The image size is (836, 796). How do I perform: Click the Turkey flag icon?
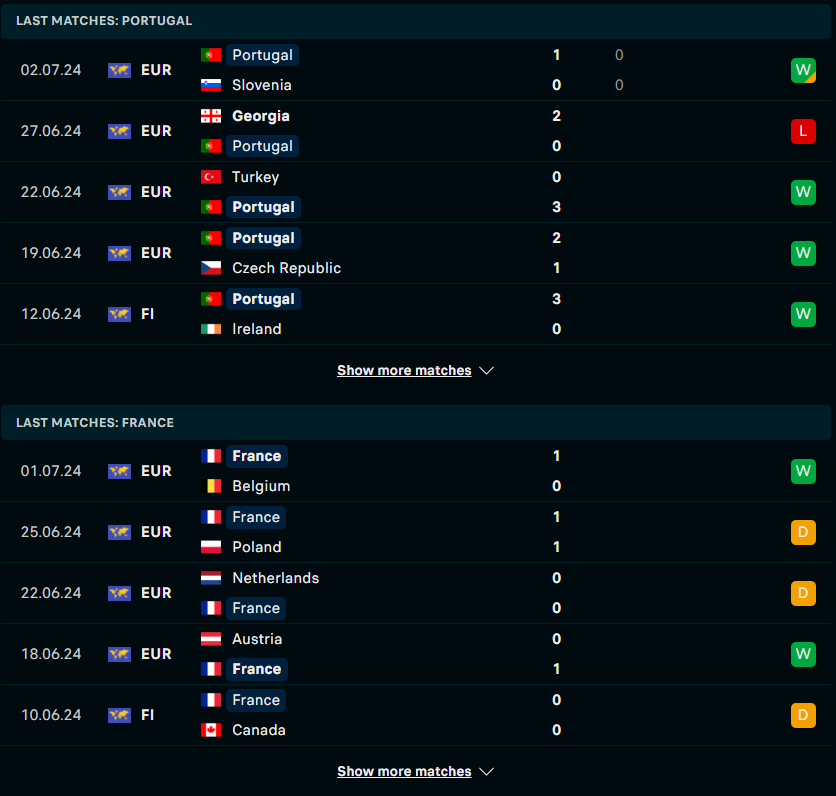(211, 177)
